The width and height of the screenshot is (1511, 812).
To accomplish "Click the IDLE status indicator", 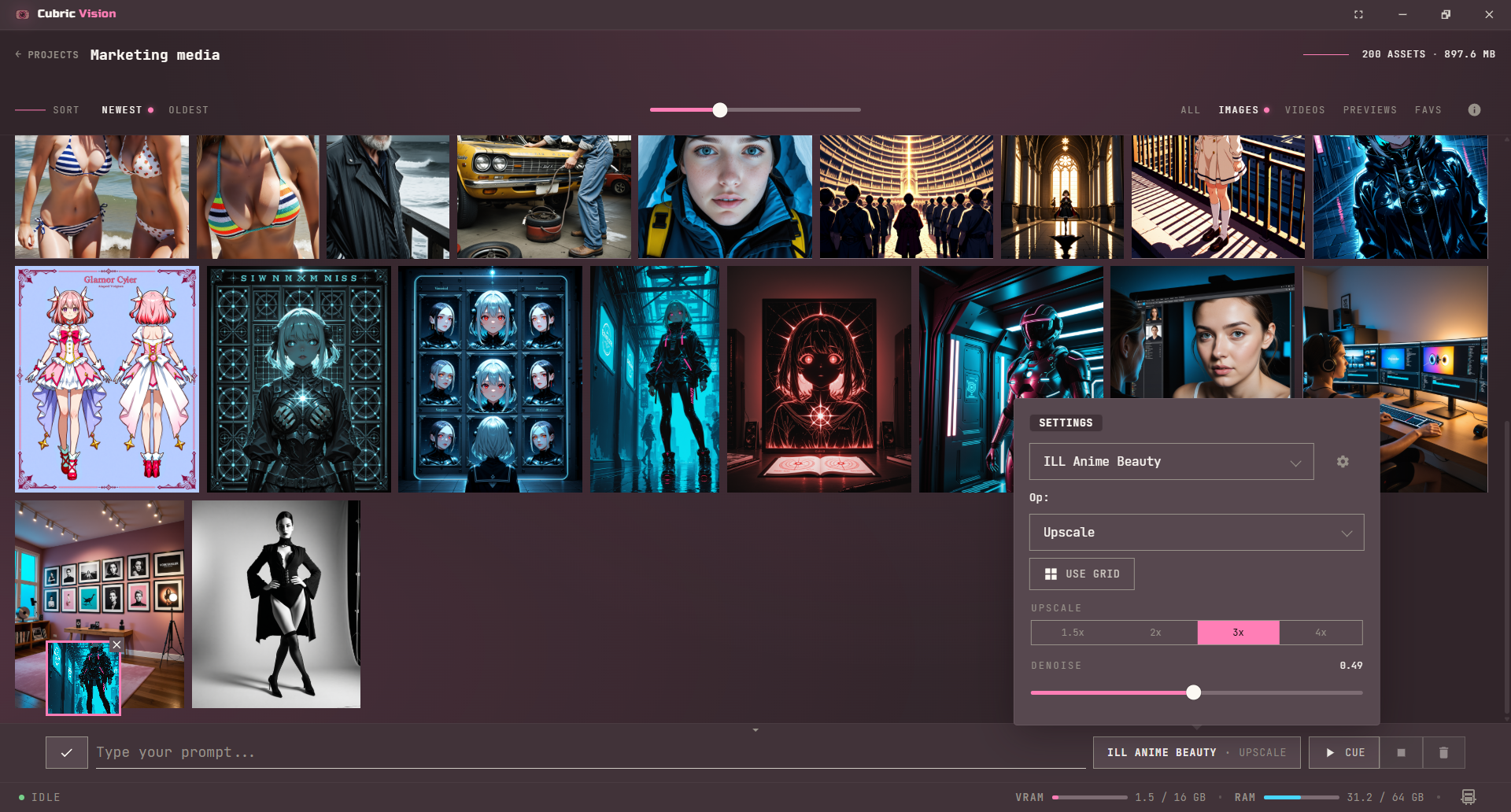I will point(40,797).
